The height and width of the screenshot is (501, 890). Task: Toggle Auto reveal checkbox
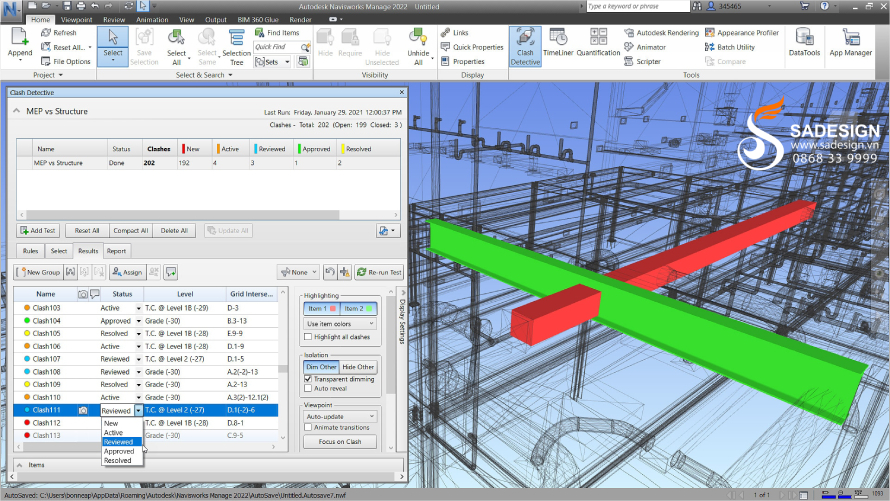click(308, 389)
